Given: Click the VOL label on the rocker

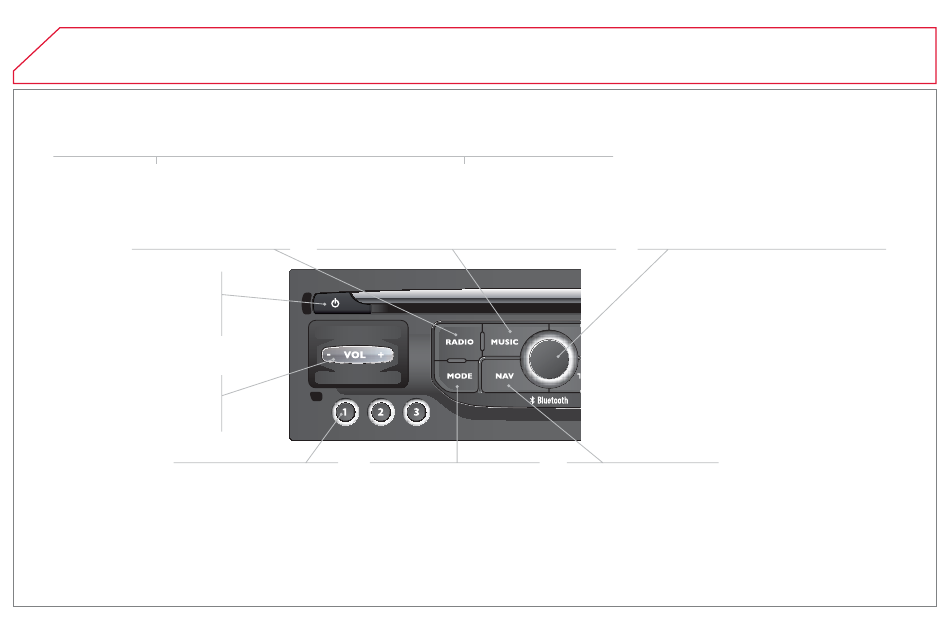Looking at the screenshot, I should click(354, 355).
